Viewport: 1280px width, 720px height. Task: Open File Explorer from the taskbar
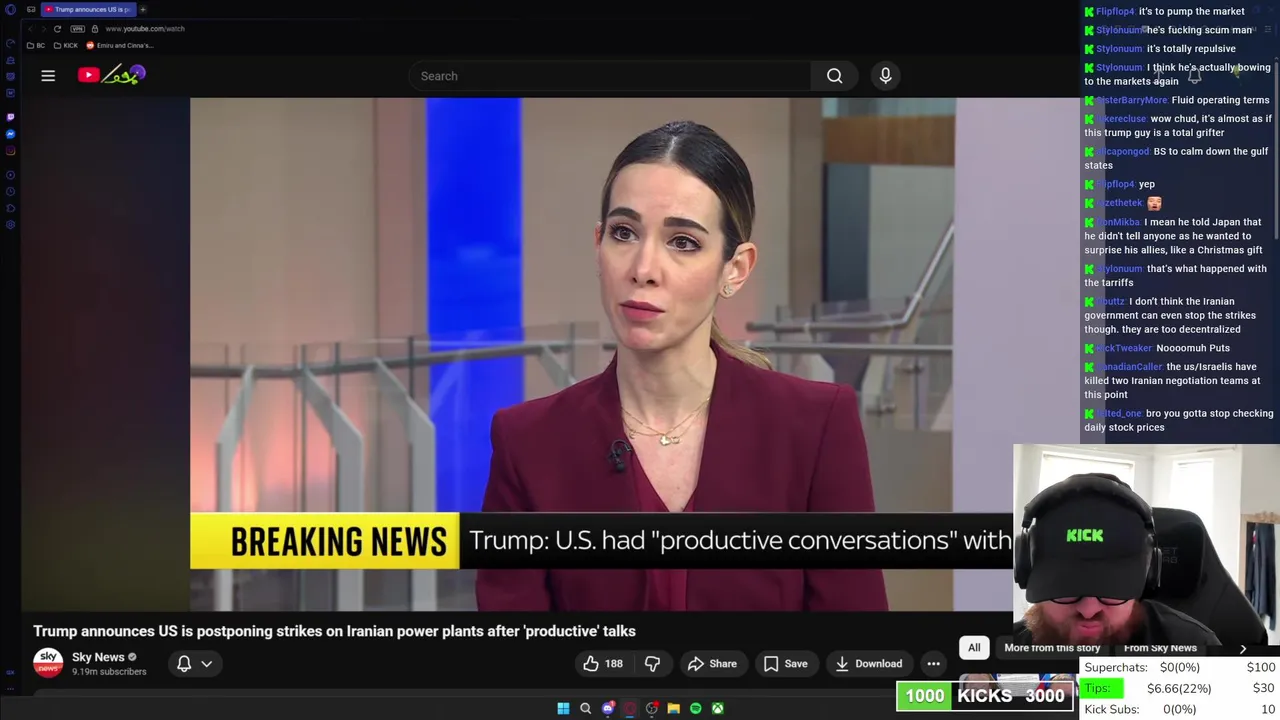pyautogui.click(x=673, y=708)
